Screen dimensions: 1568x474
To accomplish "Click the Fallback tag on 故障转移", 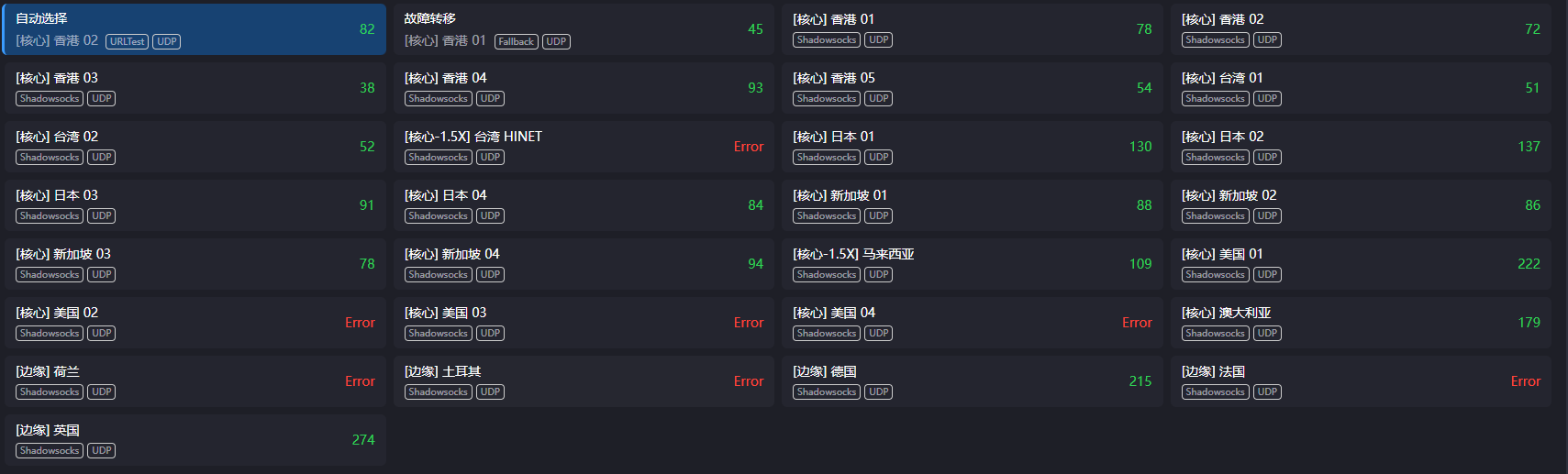I will (x=517, y=41).
